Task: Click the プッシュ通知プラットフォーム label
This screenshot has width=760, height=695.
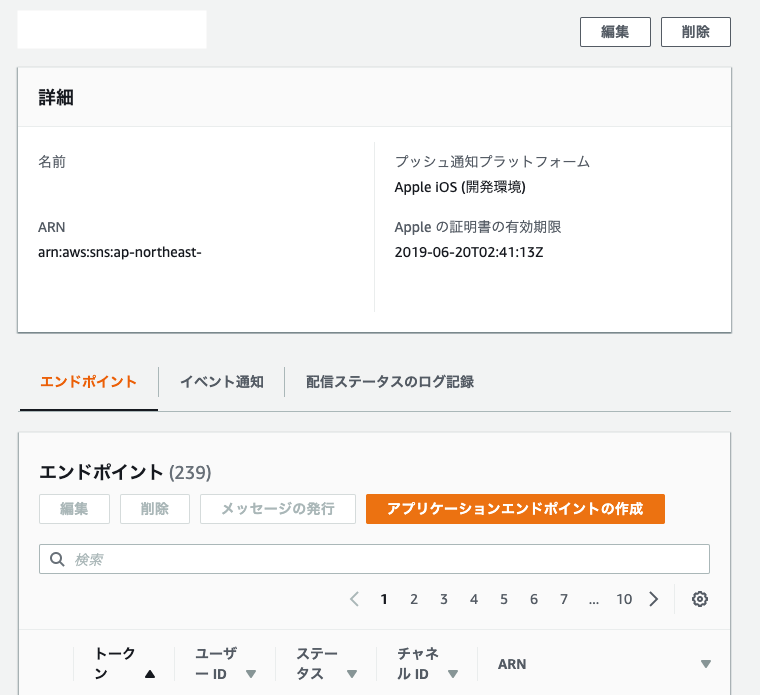Action: pos(492,161)
